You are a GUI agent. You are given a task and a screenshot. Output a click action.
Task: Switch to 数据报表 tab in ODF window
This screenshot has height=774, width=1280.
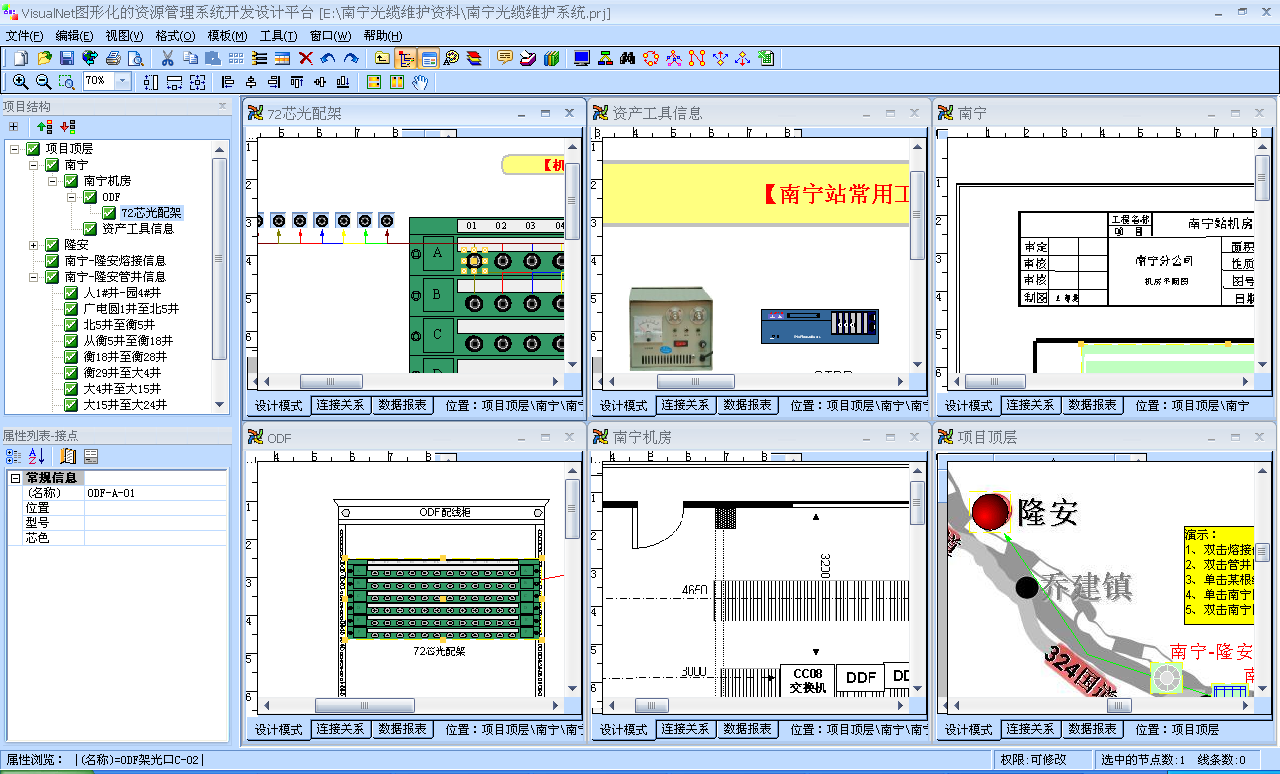(403, 729)
